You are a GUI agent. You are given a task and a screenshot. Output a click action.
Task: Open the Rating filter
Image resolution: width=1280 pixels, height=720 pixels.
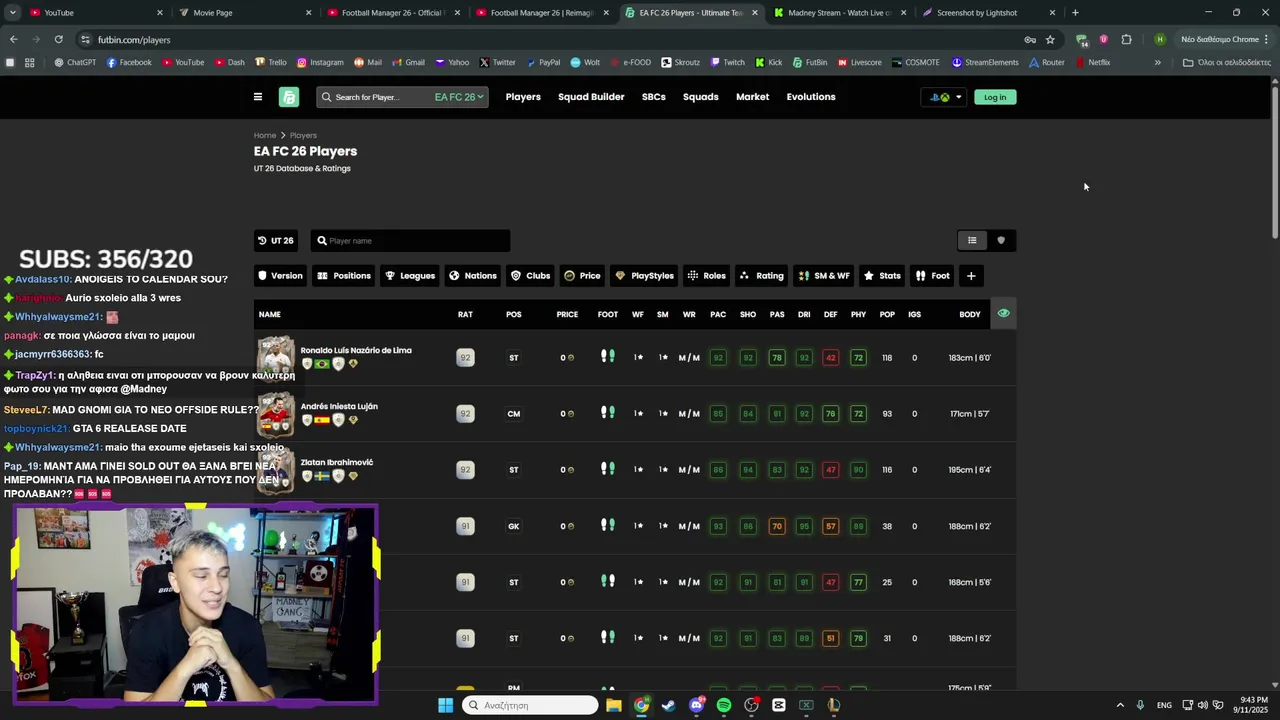tap(762, 276)
